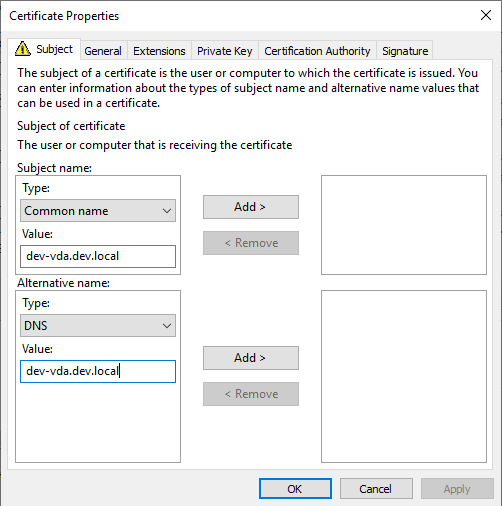The height and width of the screenshot is (506, 502).
Task: Add the DNS alternative name value
Action: point(251,358)
